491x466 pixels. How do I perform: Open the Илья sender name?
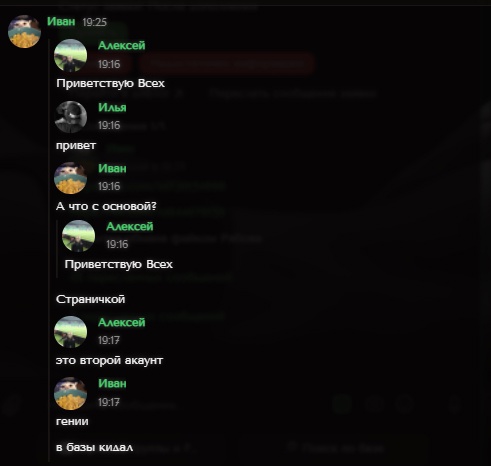(x=112, y=107)
